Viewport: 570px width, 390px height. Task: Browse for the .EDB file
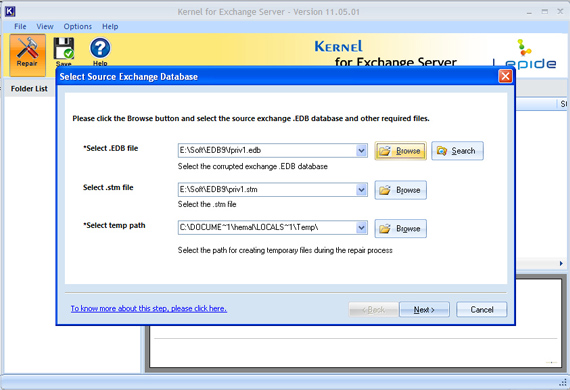[x=401, y=151]
